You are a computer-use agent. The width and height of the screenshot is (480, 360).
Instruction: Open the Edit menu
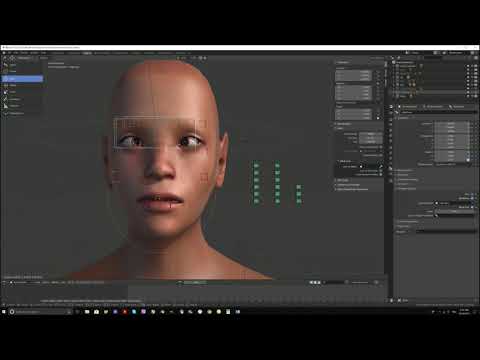16,53
